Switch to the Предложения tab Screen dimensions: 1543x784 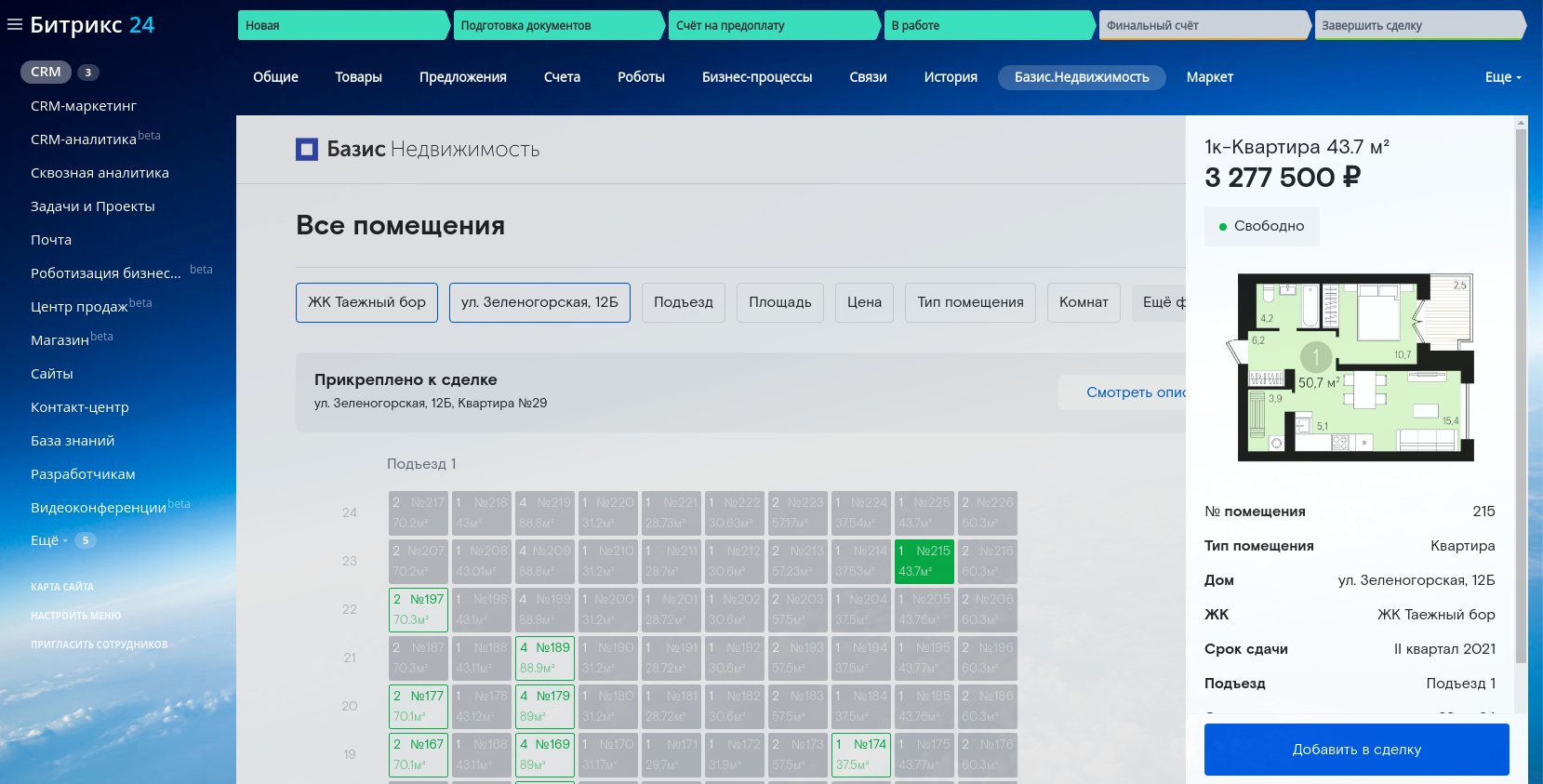tap(463, 77)
